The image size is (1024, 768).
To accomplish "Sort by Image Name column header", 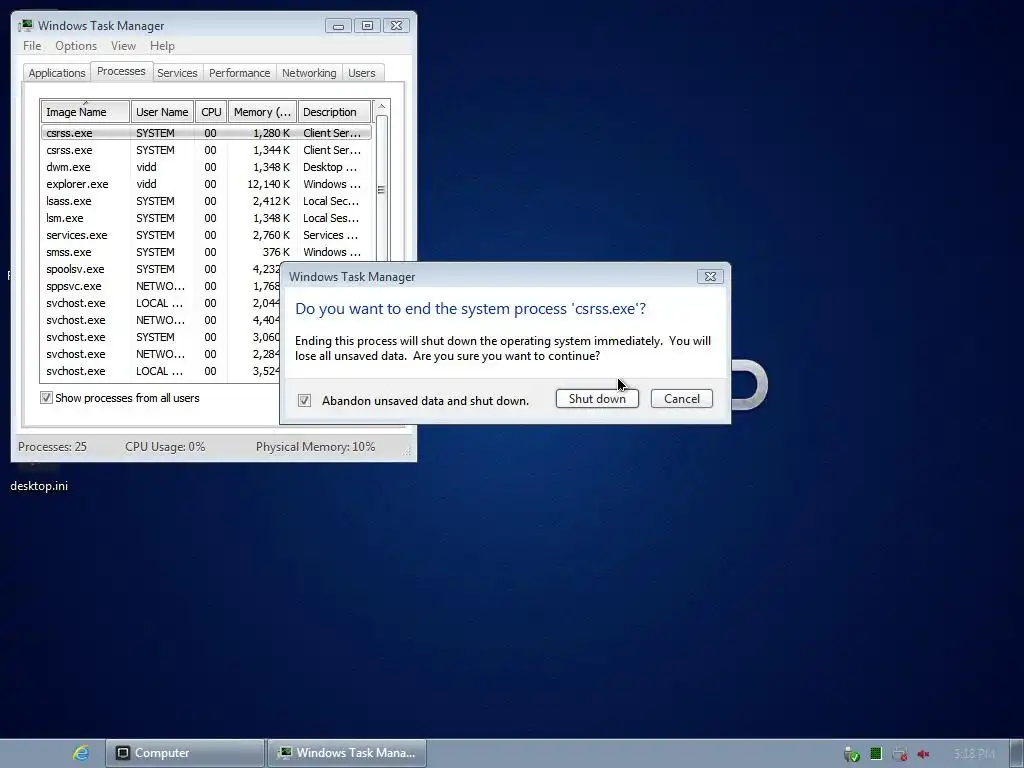I will [x=85, y=112].
